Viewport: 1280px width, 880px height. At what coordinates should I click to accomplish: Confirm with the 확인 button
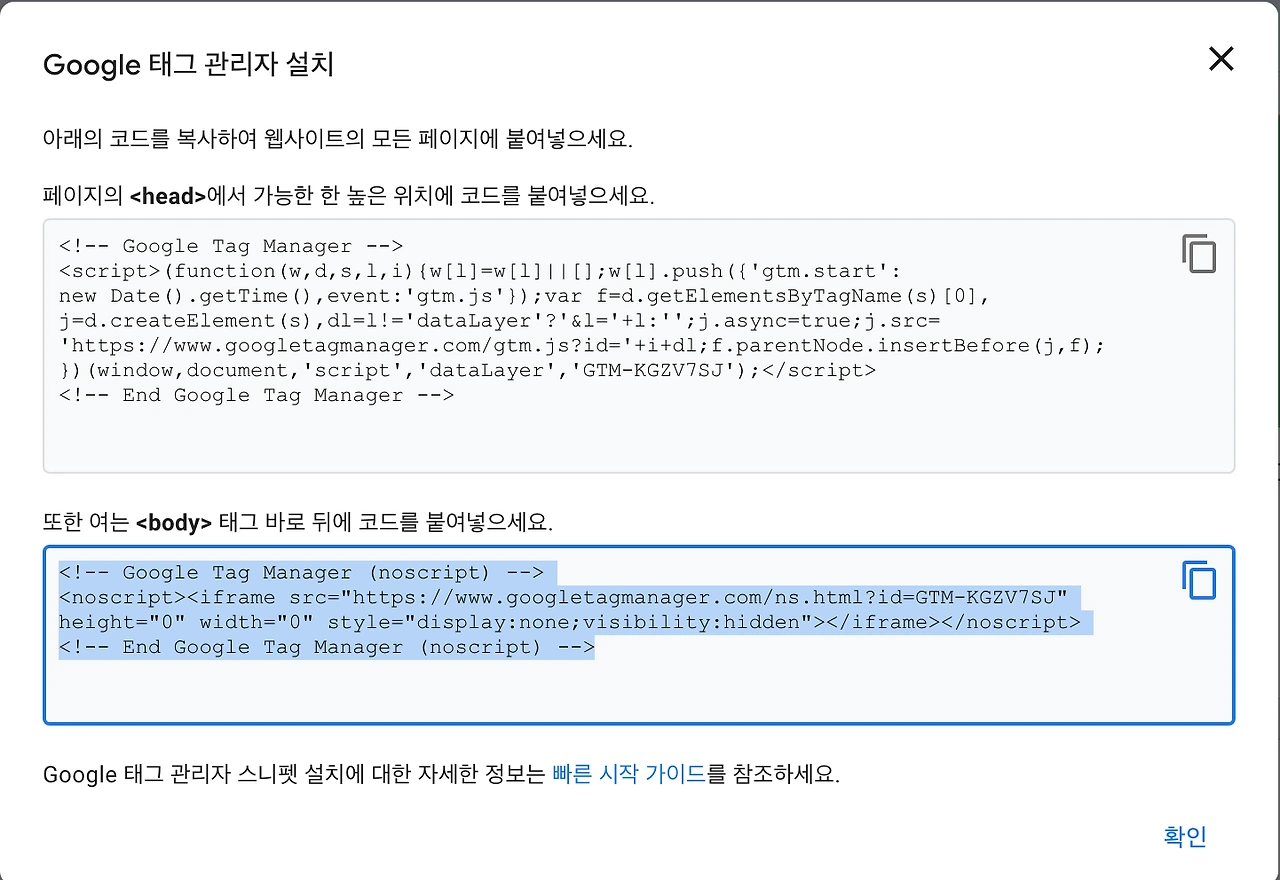pos(1185,836)
